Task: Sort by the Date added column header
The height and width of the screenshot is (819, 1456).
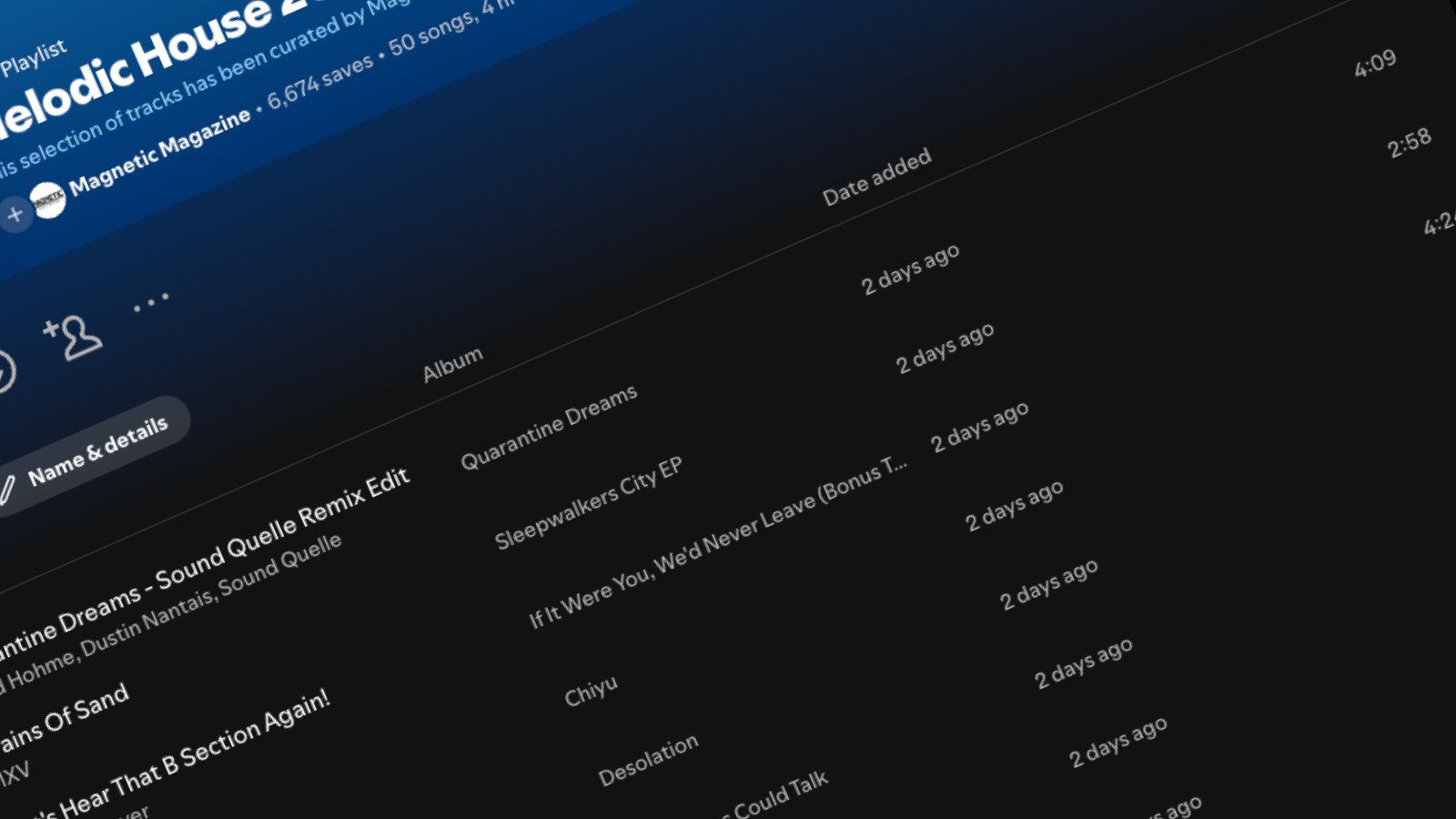Action: pos(877,177)
